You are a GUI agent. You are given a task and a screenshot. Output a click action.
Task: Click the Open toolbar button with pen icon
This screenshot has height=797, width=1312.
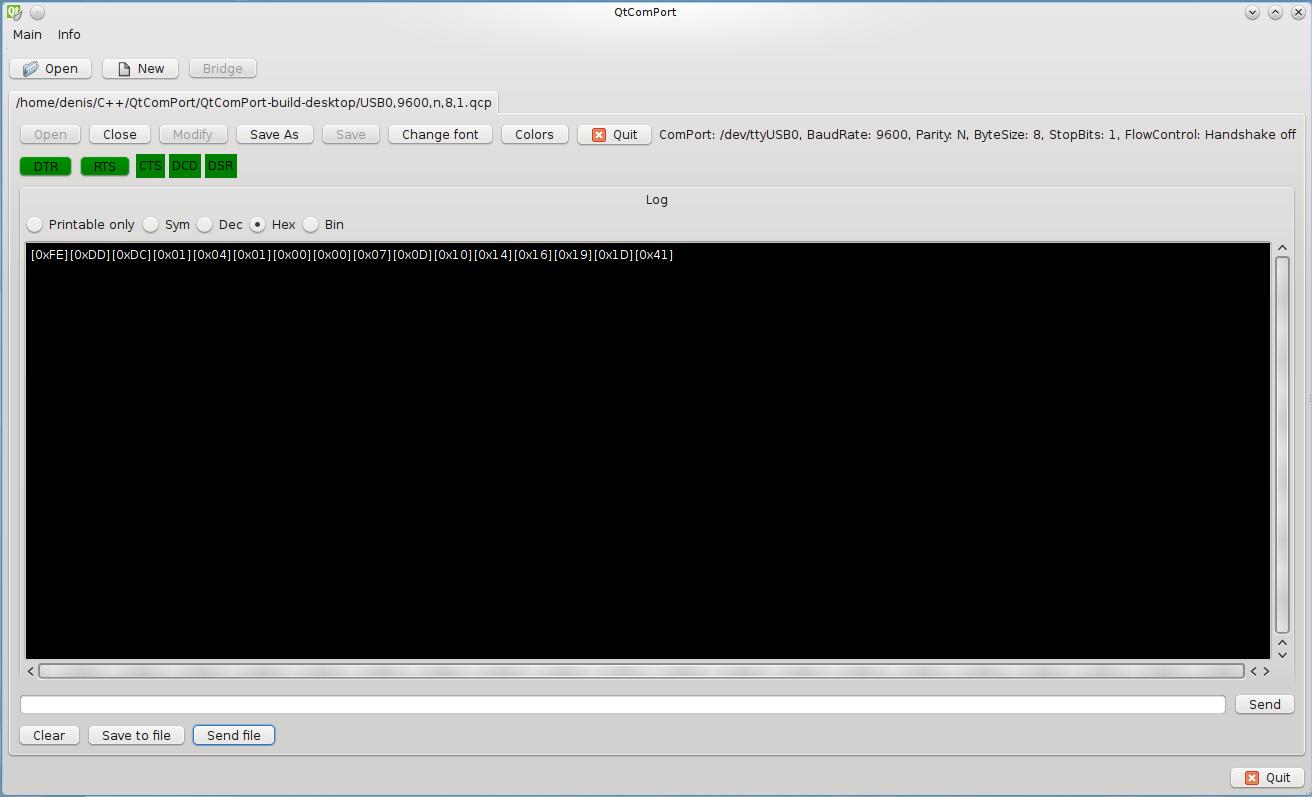(51, 68)
